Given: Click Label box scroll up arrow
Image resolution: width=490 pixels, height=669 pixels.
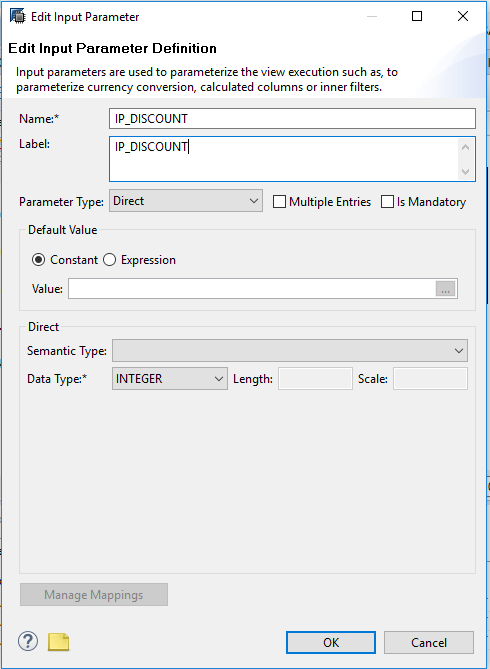Looking at the screenshot, I should [465, 147].
